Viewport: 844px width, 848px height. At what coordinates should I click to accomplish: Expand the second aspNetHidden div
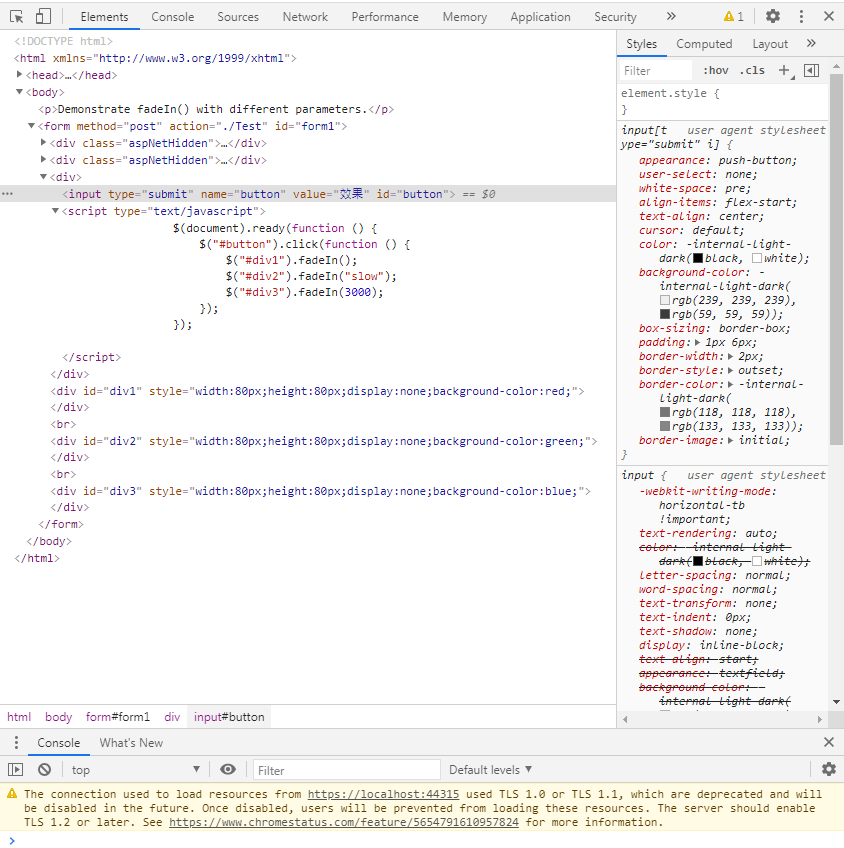pyautogui.click(x=44, y=159)
